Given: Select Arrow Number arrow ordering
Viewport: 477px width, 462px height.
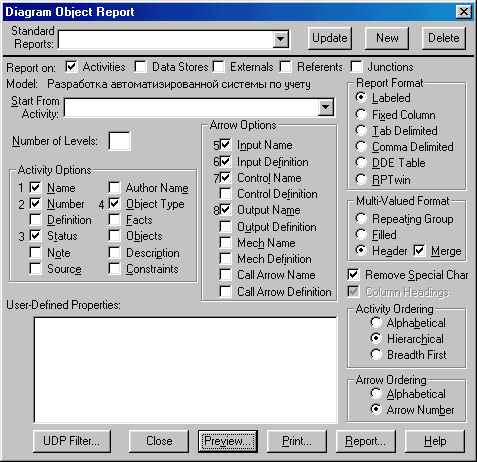Looking at the screenshot, I should coord(376,409).
